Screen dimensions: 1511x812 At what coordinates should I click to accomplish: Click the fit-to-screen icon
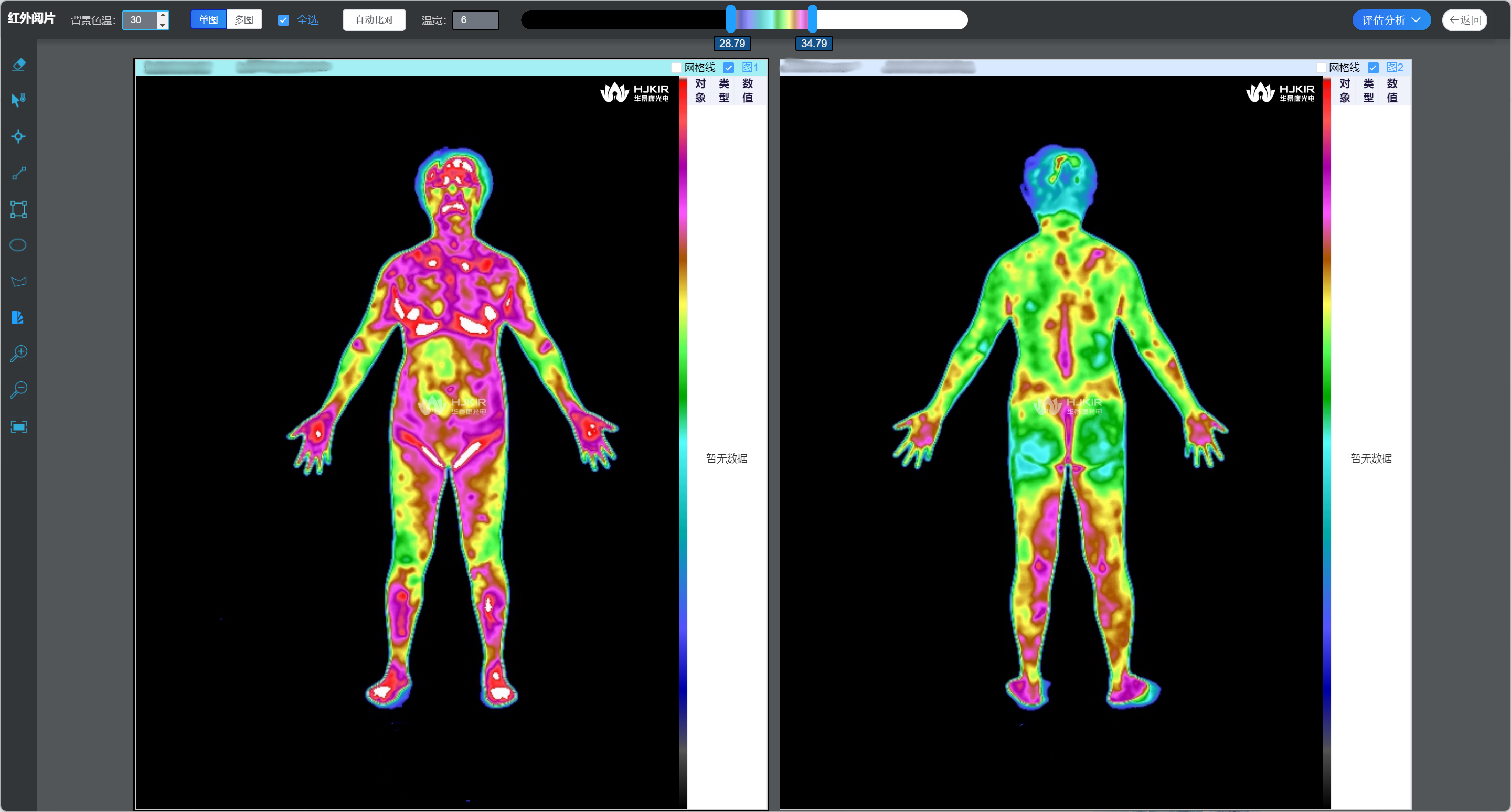(18, 427)
